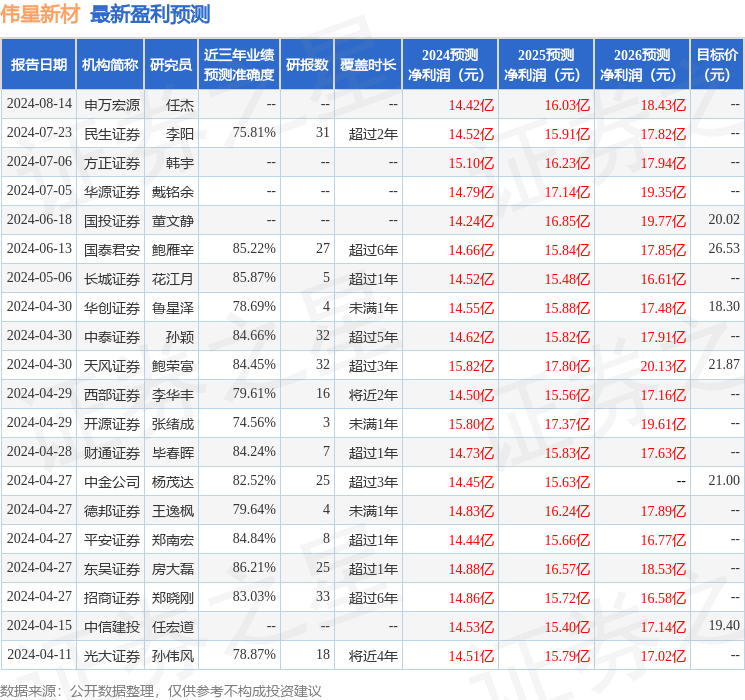Click 2025 forecast 17.14亿 for 华源证券

(x=567, y=192)
